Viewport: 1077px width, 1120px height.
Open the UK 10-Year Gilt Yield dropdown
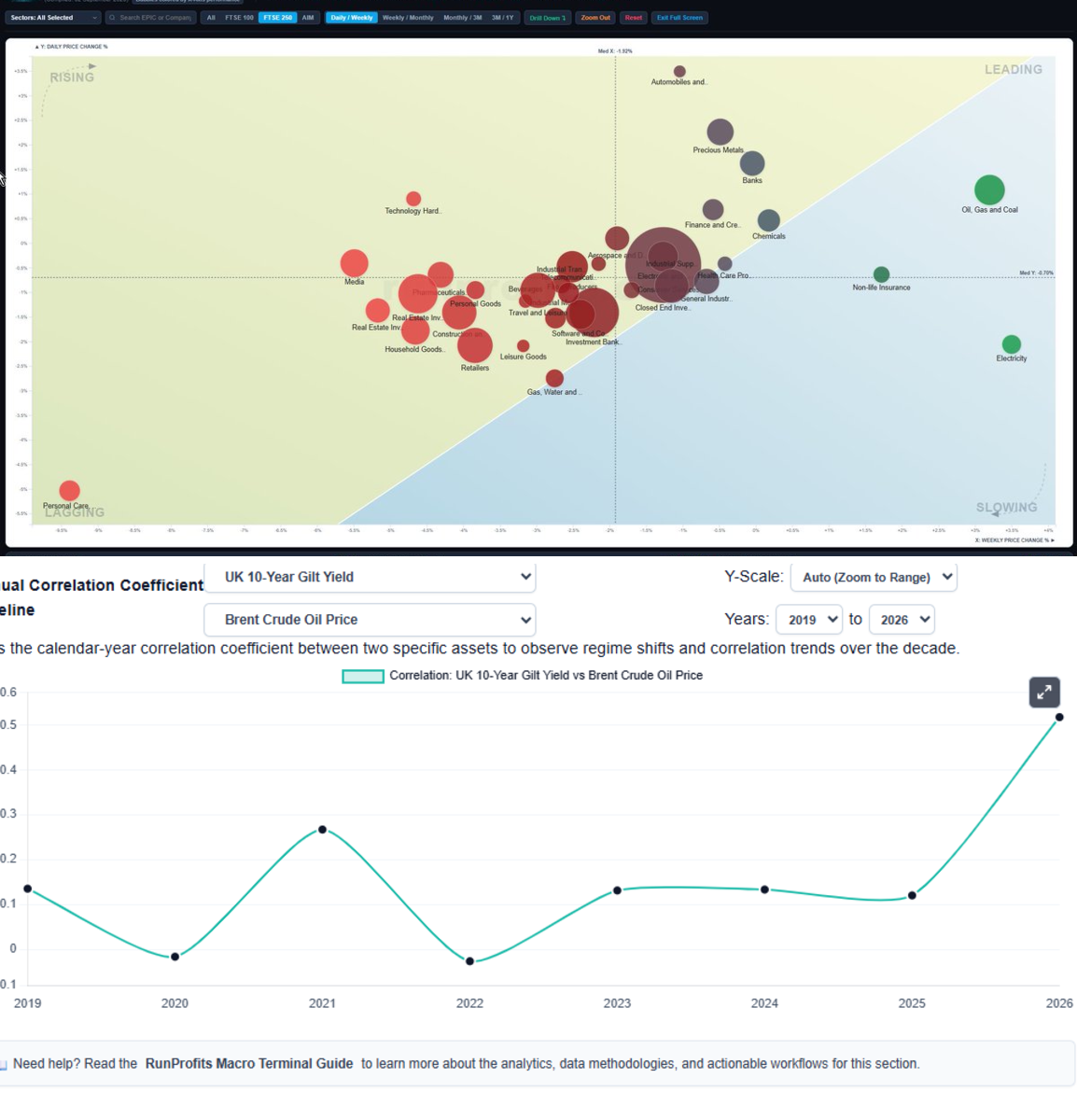coord(370,577)
